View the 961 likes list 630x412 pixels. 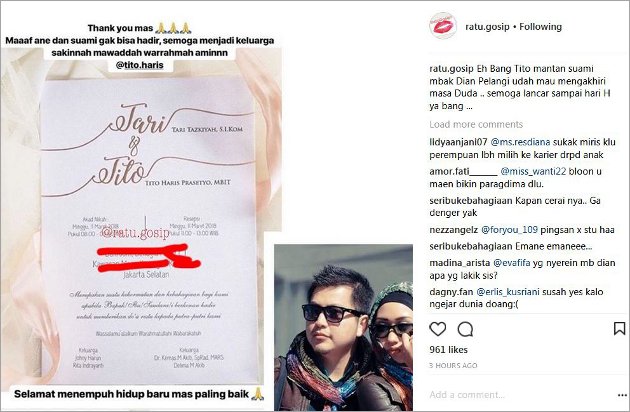[x=448, y=350]
